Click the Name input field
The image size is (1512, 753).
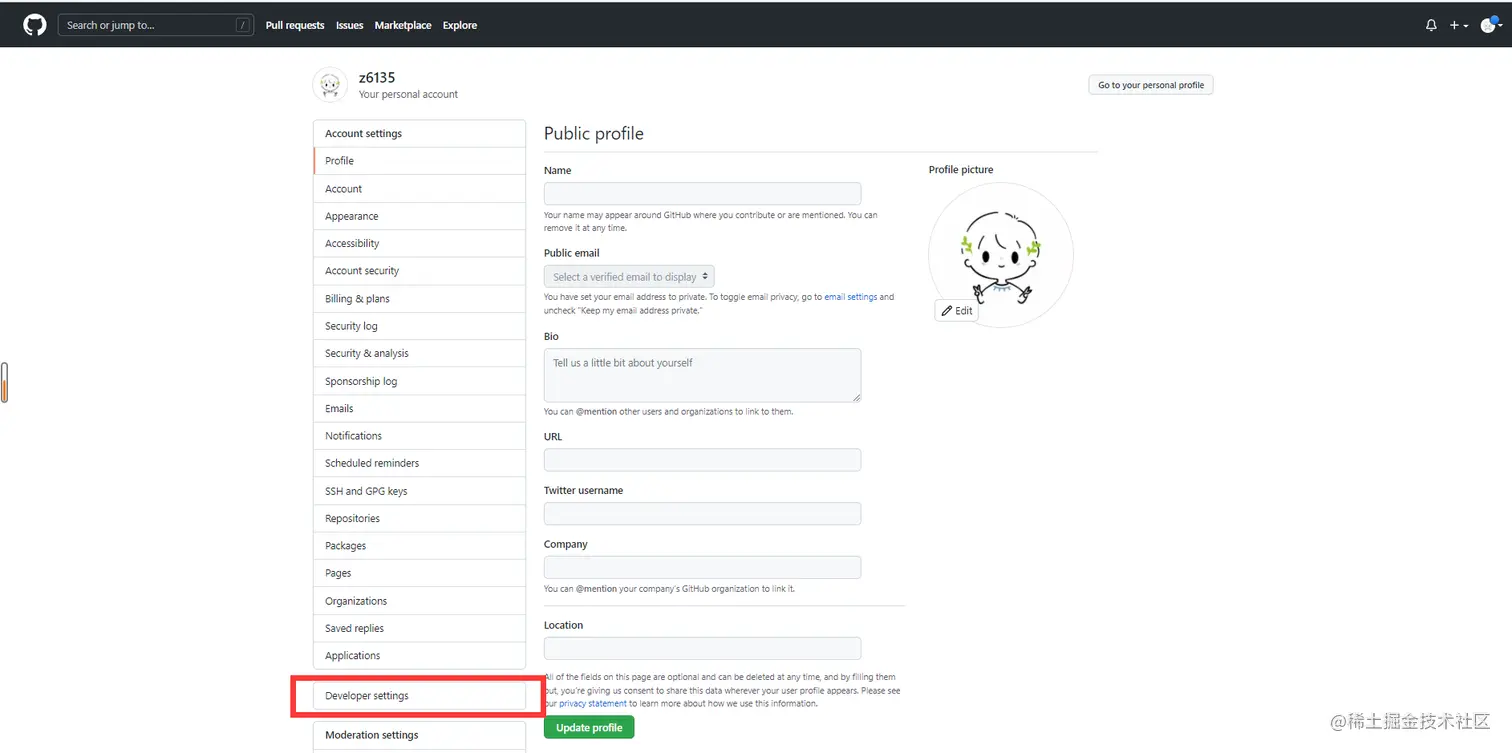pyautogui.click(x=702, y=194)
